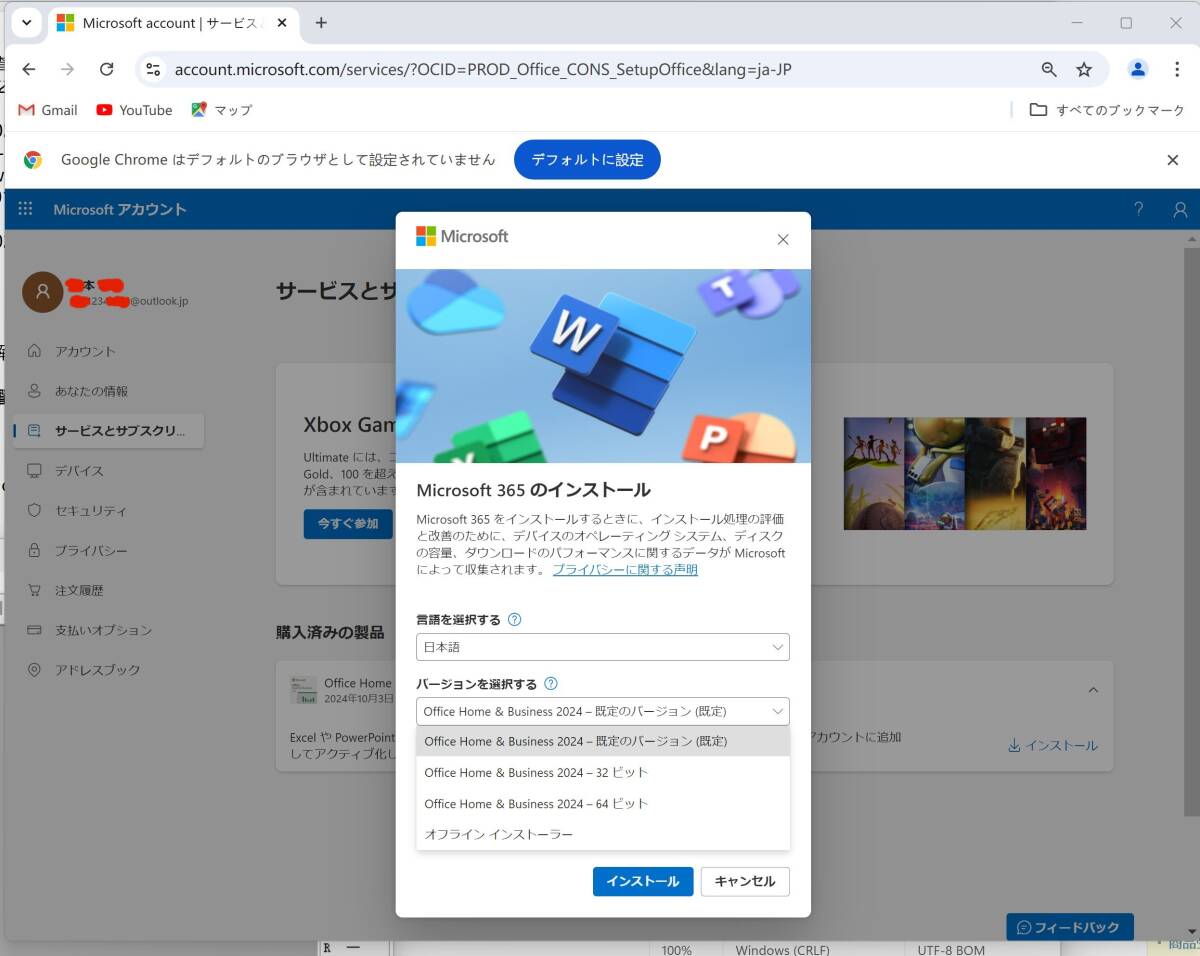This screenshot has width=1200, height=956.
Task: Open the プライバシーに関する声明 link
Action: 625,570
